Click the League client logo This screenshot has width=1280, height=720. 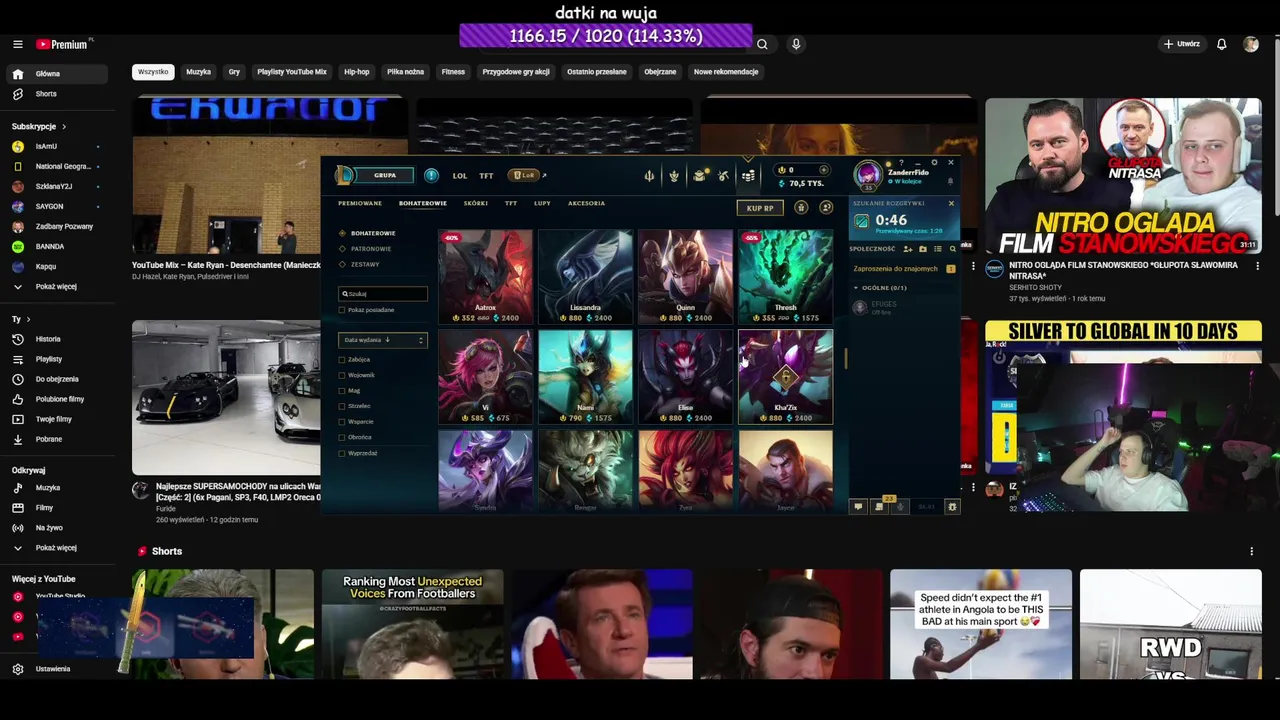tap(344, 175)
